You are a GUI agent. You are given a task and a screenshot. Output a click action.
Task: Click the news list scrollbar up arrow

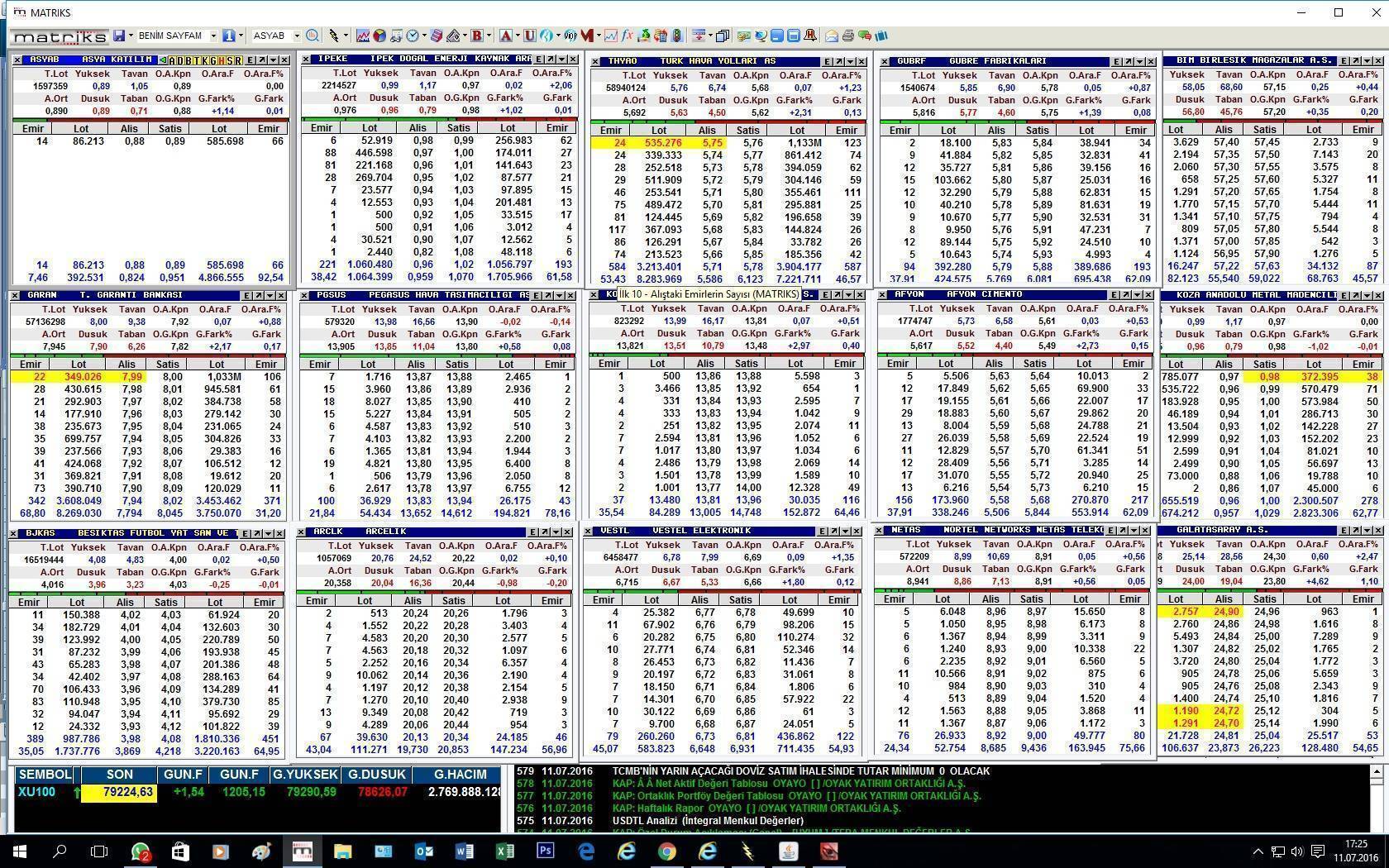[x=1376, y=771]
